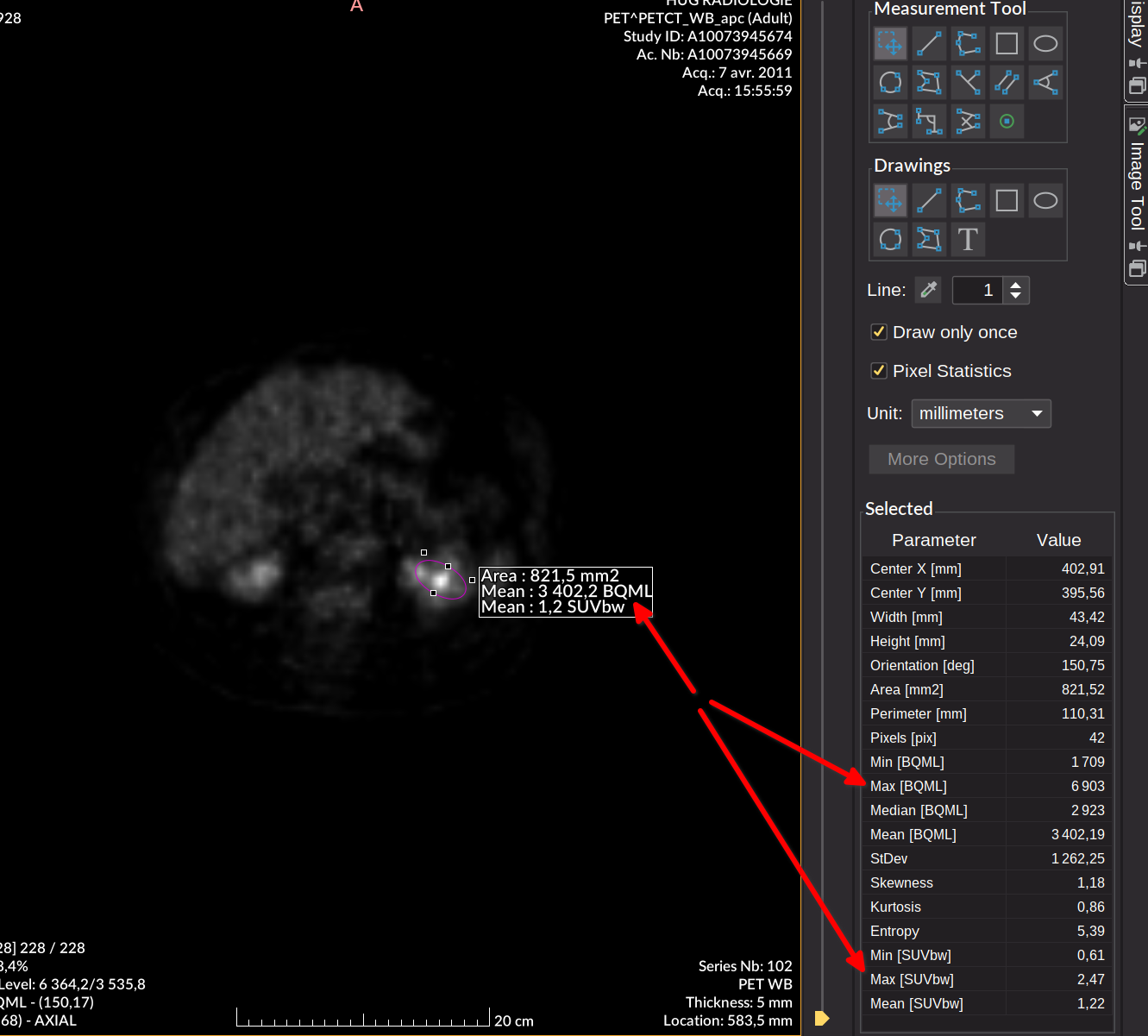Choose the Text annotation tool in Drawings

tap(968, 239)
